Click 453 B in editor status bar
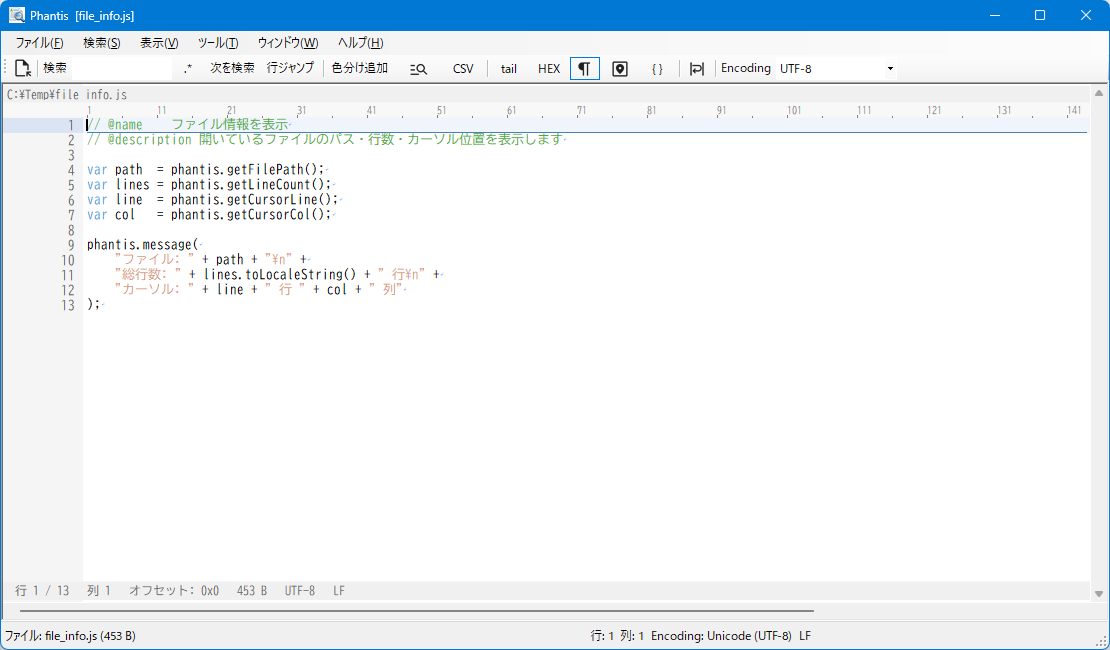This screenshot has width=1110, height=650. (x=252, y=591)
